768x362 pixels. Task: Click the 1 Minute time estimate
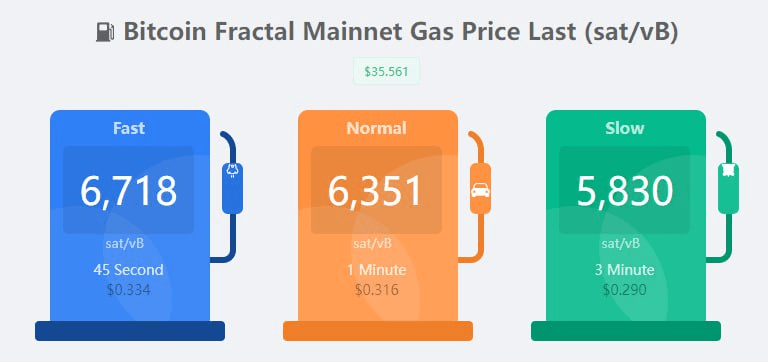[x=376, y=270]
